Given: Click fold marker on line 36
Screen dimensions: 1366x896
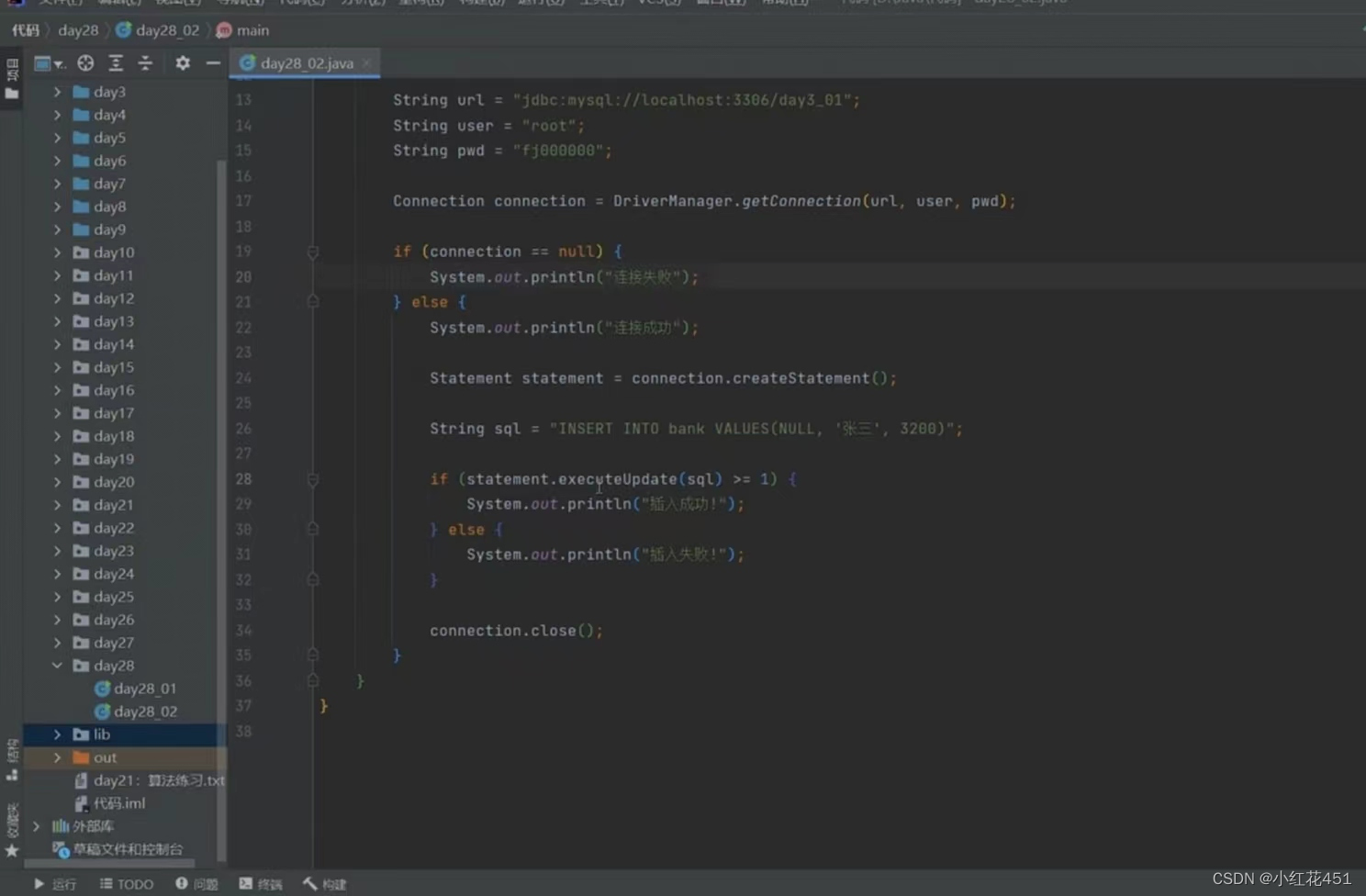Looking at the screenshot, I should pos(312,681).
